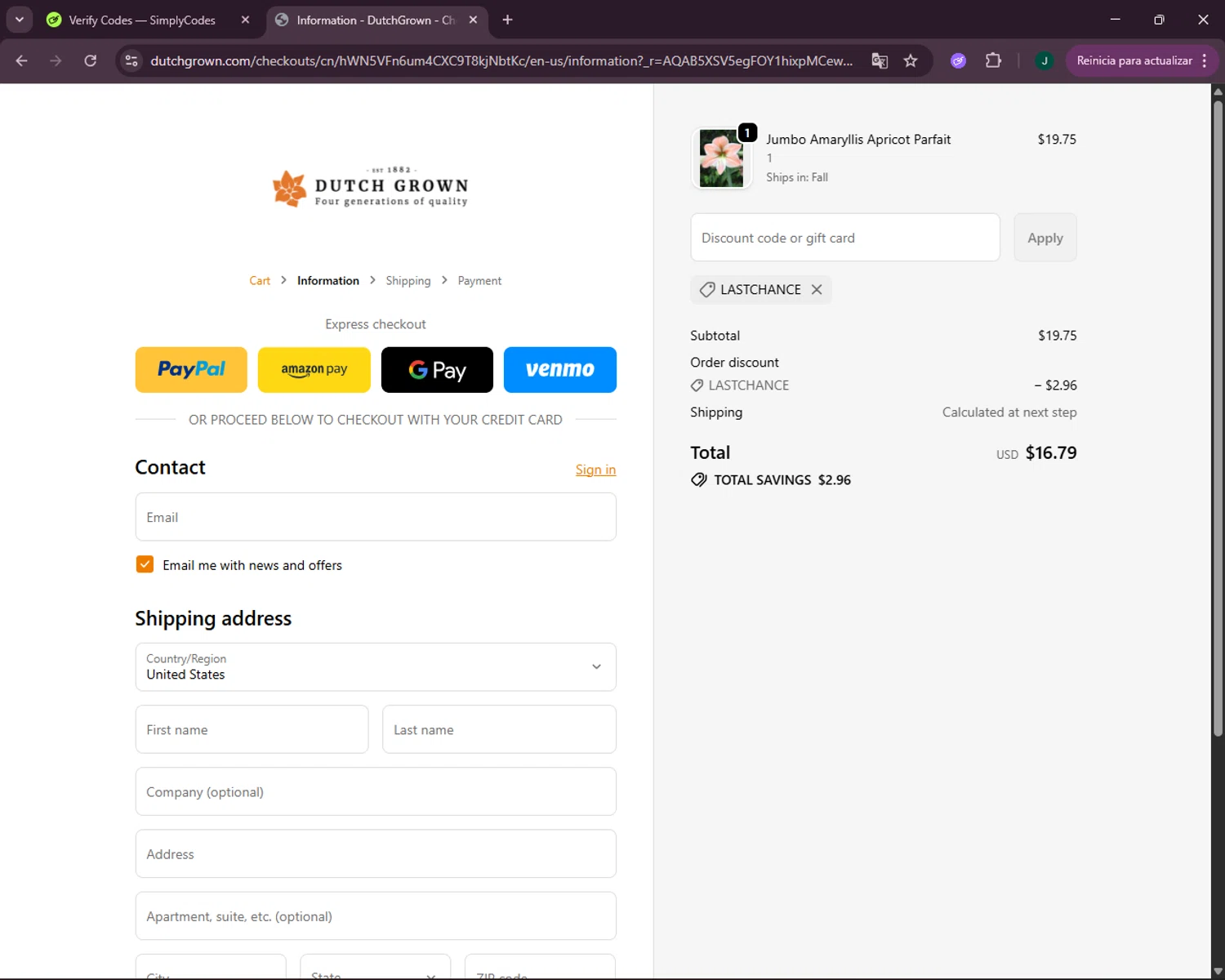Open the Extensions puzzle icon
This screenshot has height=980, width=1225.
point(993,60)
